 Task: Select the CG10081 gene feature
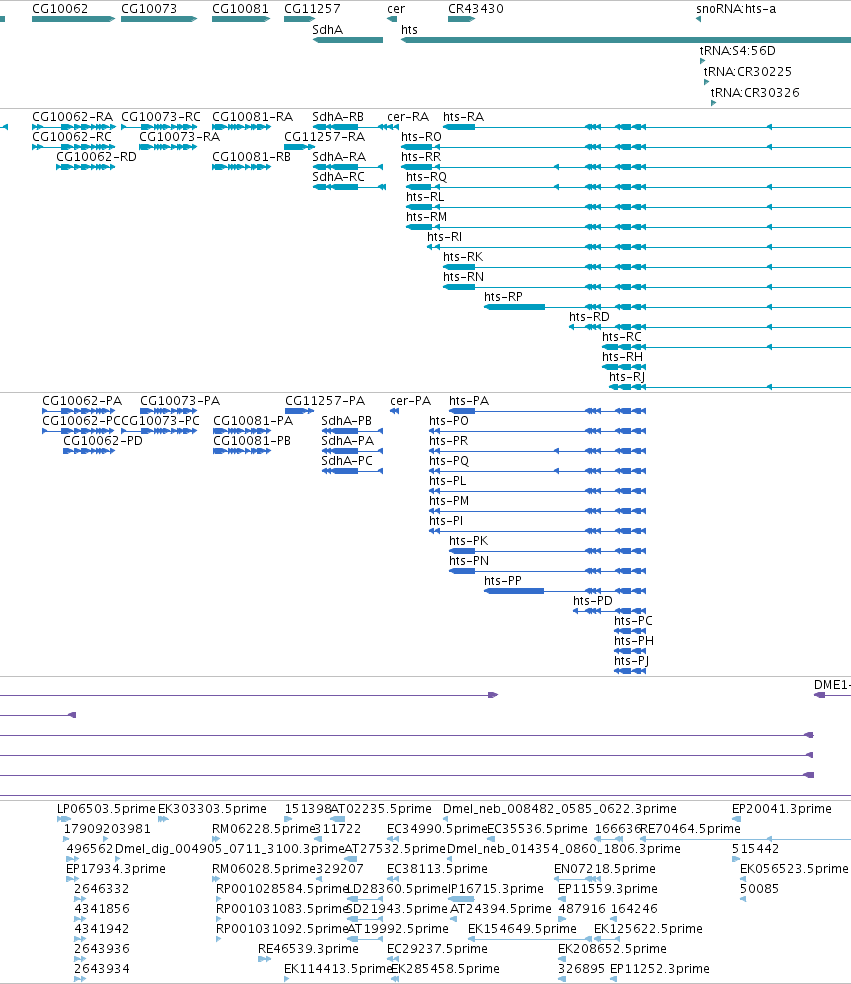click(241, 19)
